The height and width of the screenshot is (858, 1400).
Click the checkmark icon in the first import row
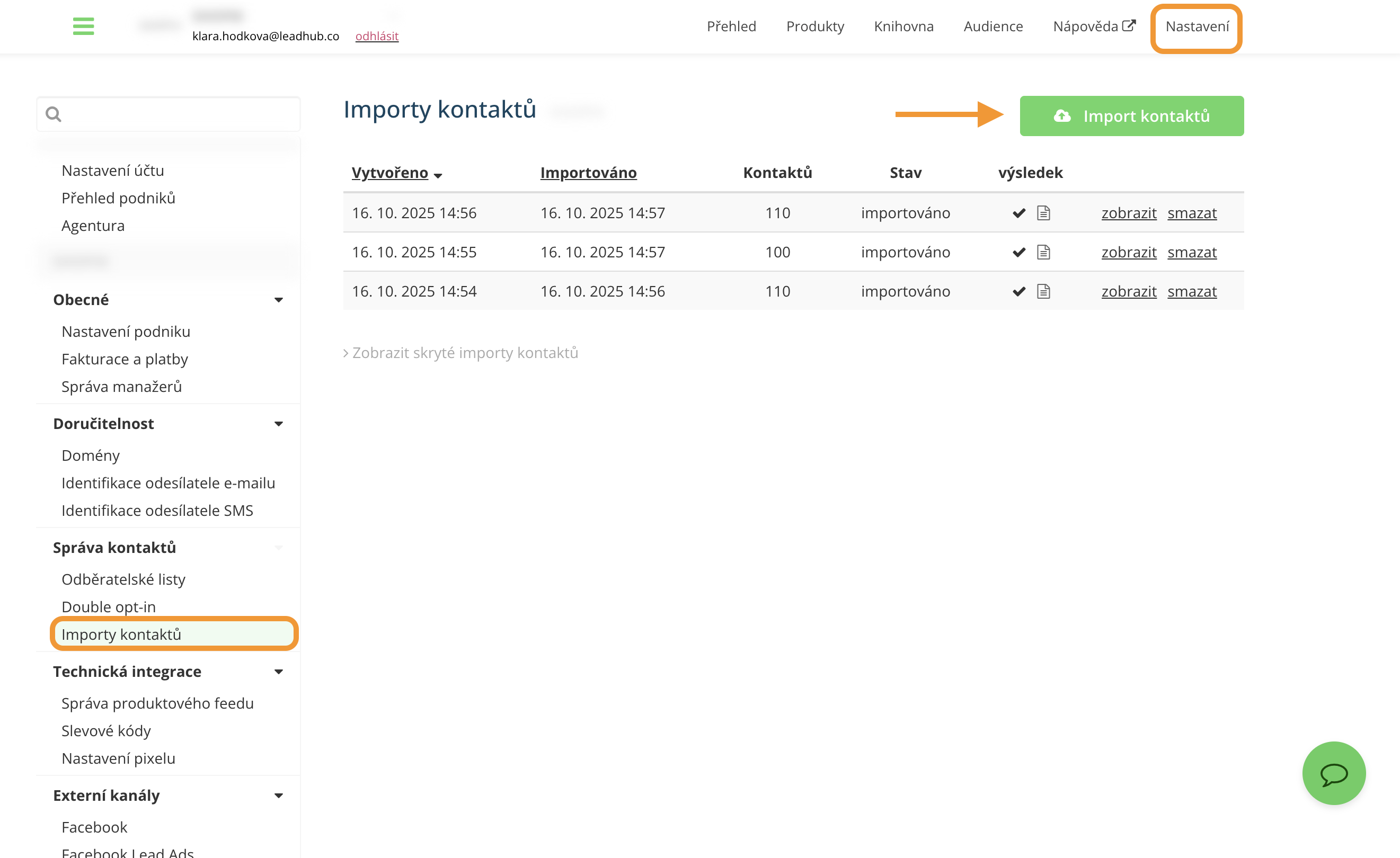click(x=1019, y=213)
